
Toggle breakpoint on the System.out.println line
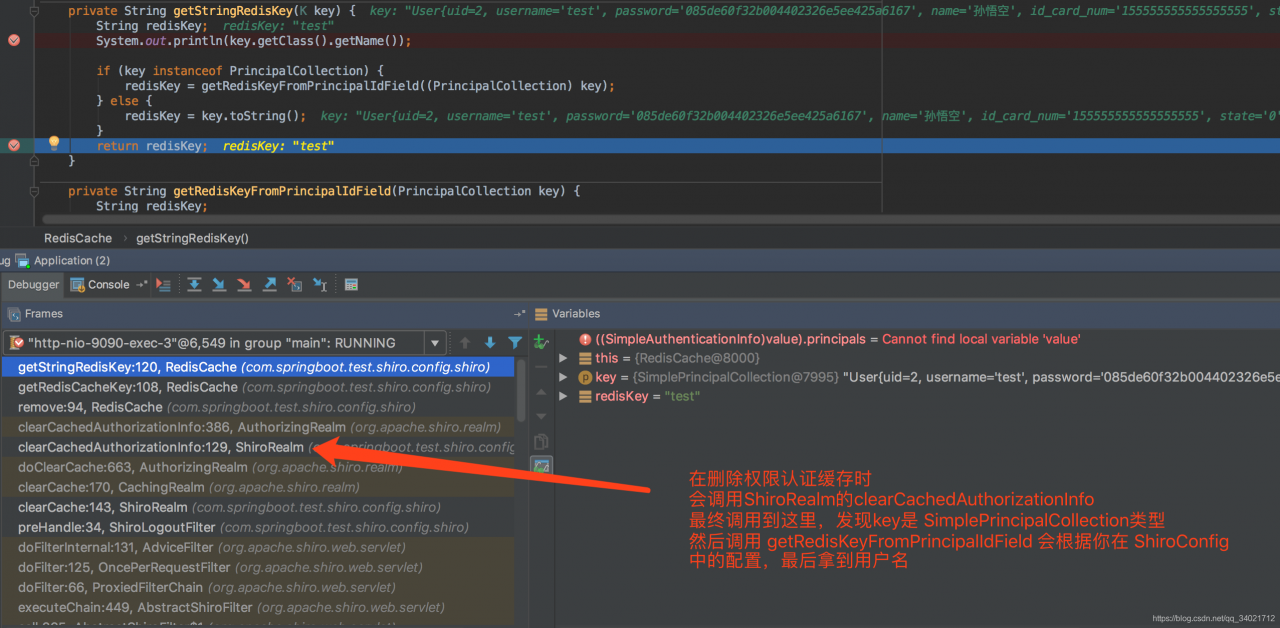tap(13, 41)
